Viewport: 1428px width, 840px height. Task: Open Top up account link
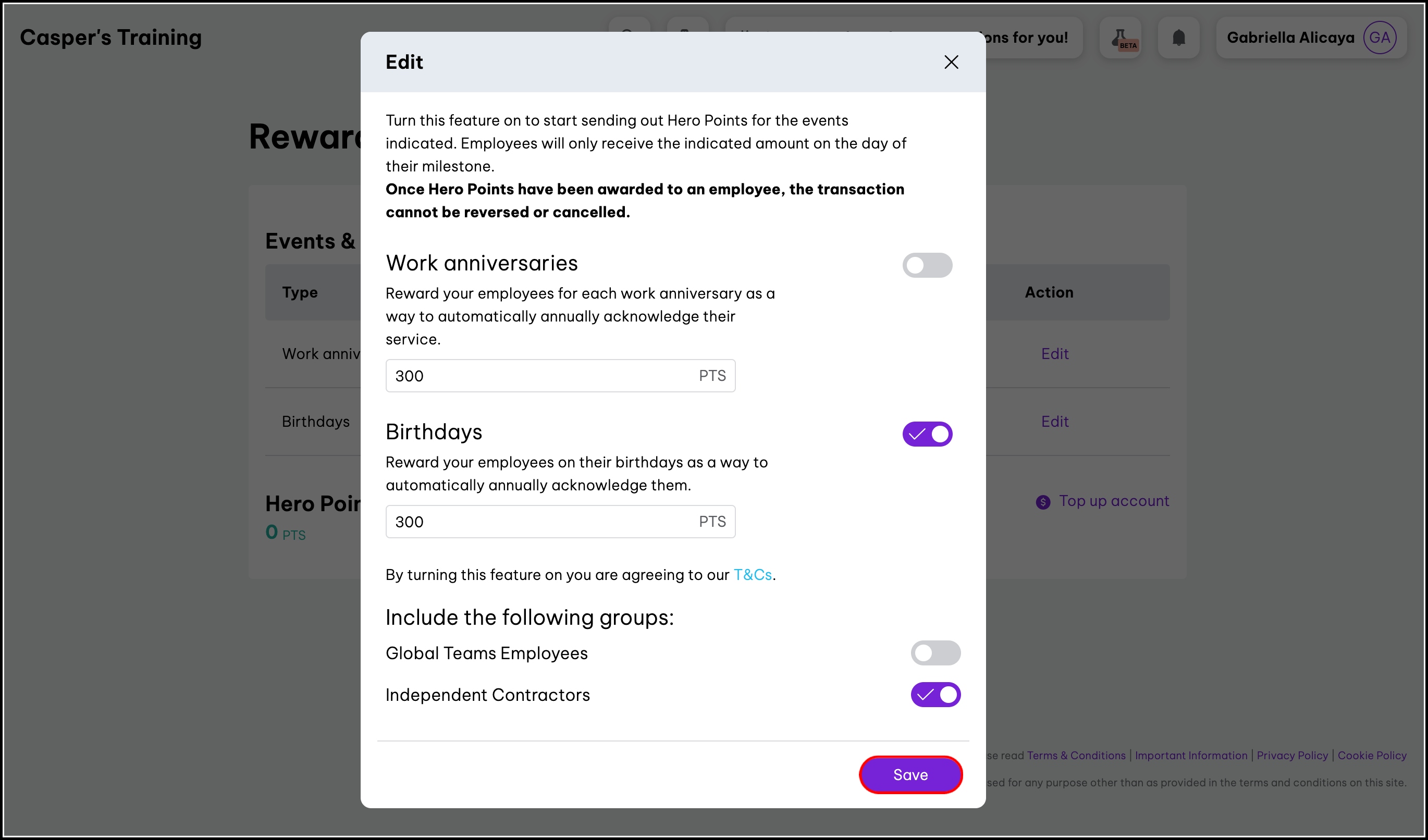[1114, 501]
